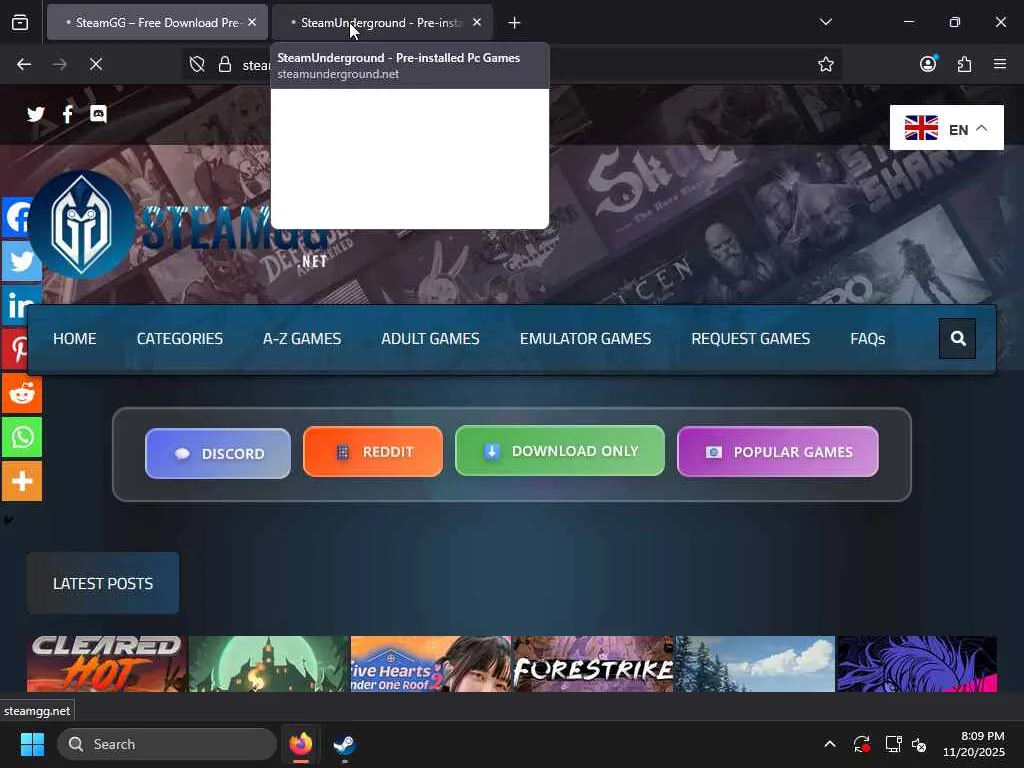Click the site security padlock icon
The width and height of the screenshot is (1024, 768).
[x=225, y=64]
